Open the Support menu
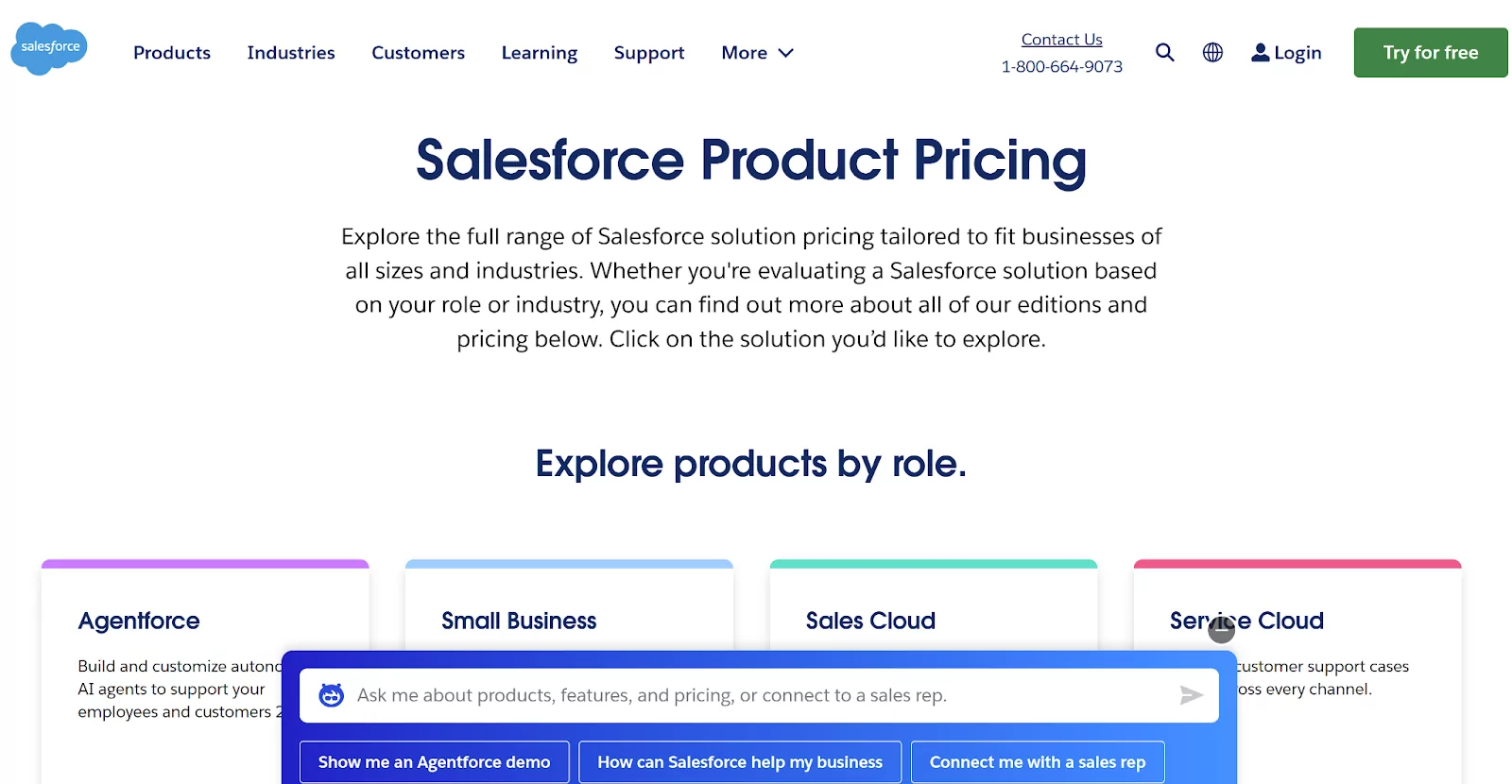The height and width of the screenshot is (784, 1512). [649, 53]
